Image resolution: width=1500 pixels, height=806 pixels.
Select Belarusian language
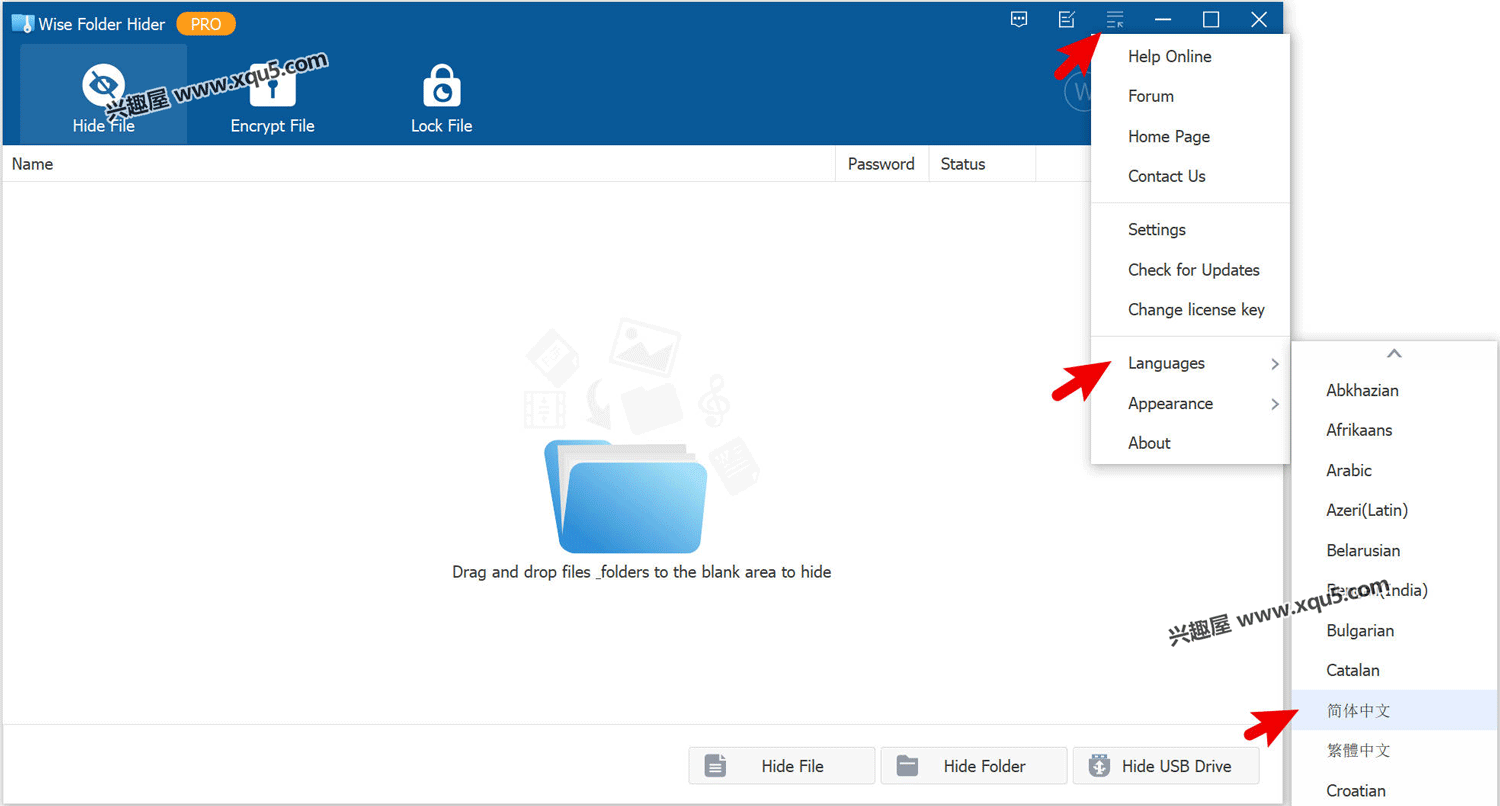(1395, 550)
